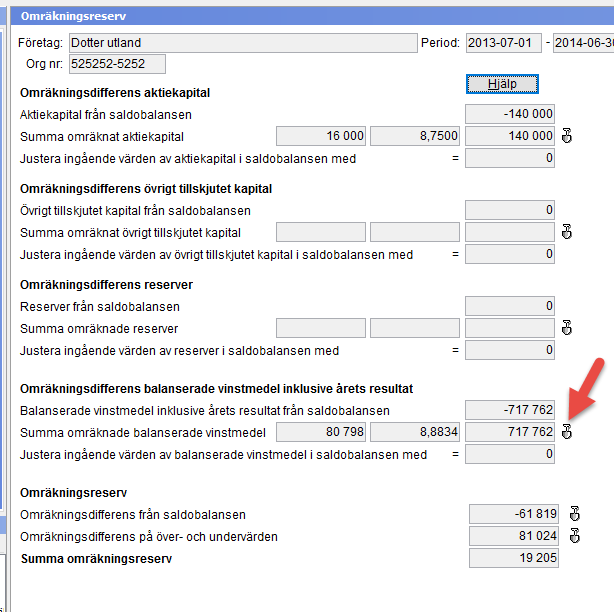Click the Omräkningsreserv window title
This screenshot has height=612, width=614.
tap(73, 16)
